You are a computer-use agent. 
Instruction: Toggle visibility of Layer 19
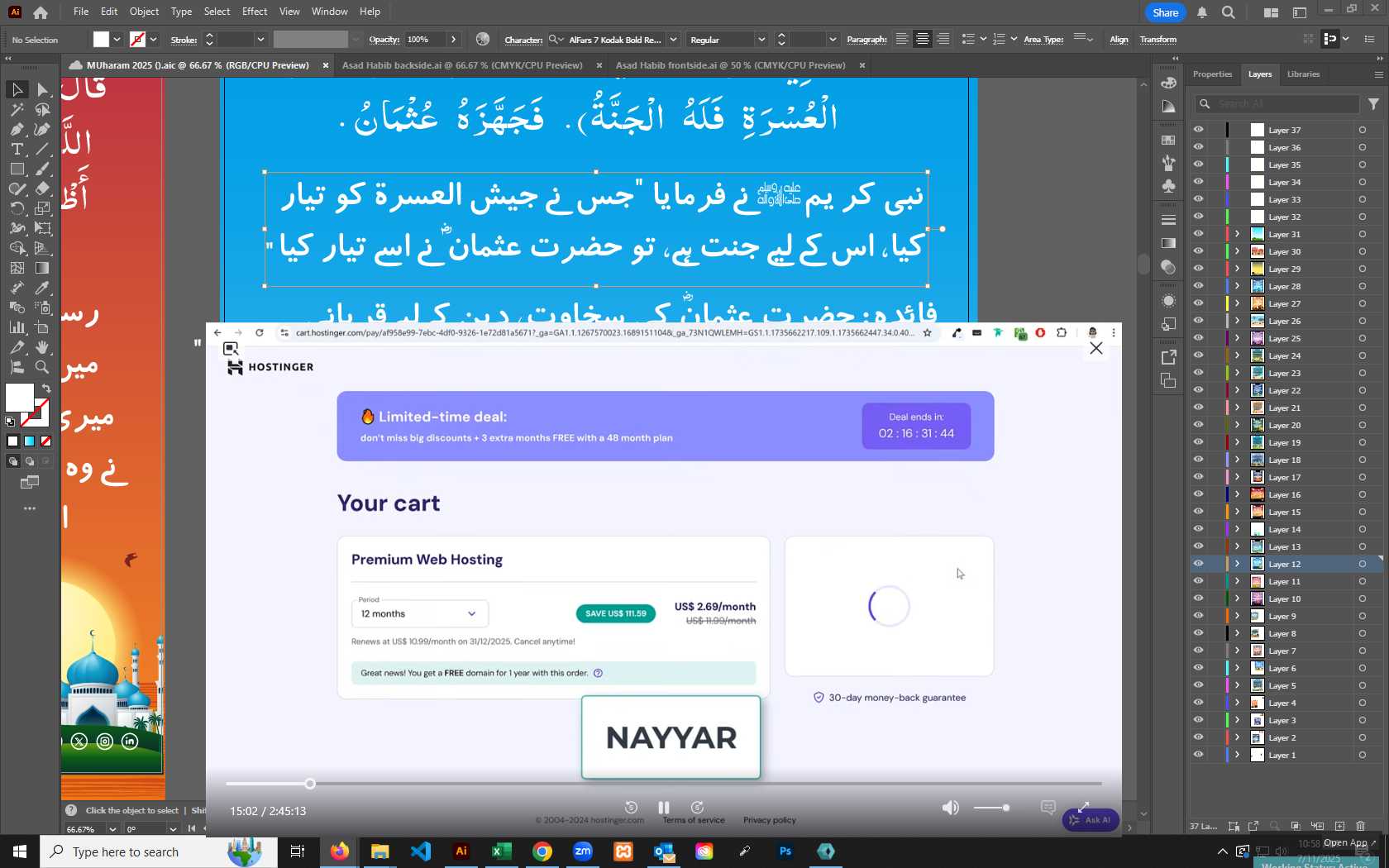pyautogui.click(x=1198, y=442)
